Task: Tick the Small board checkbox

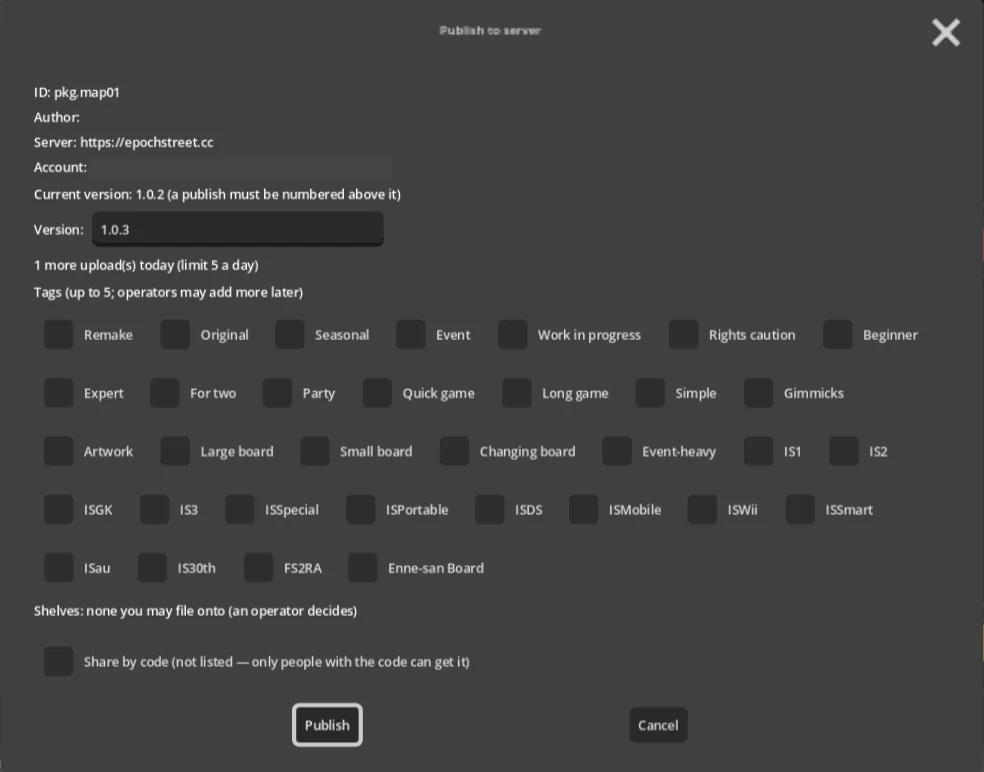Action: pos(314,451)
